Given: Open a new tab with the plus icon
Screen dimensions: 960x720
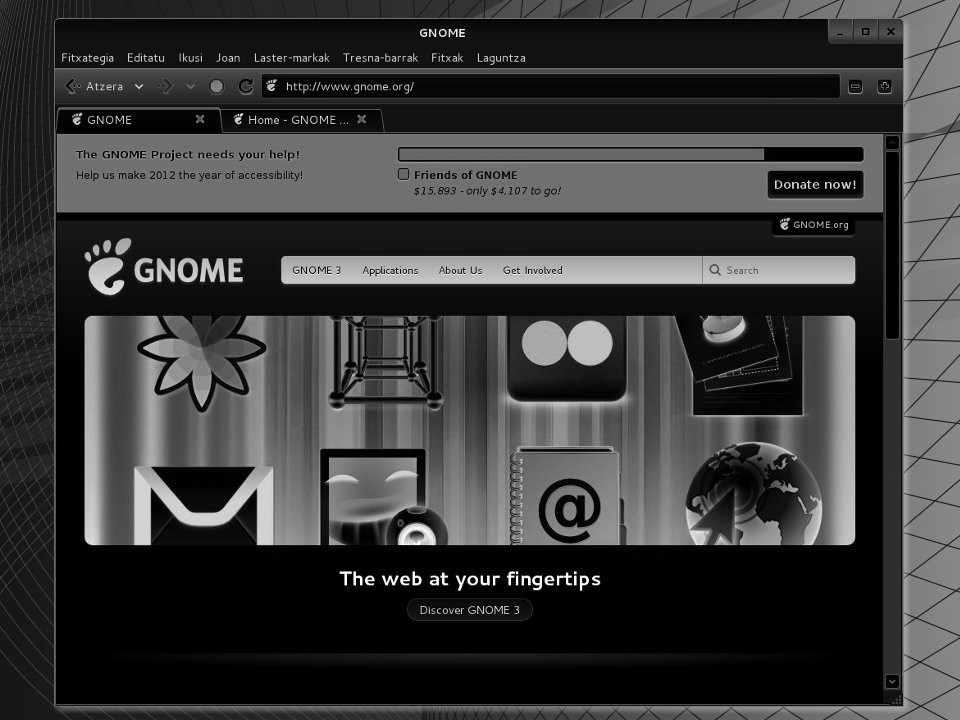Looking at the screenshot, I should tap(884, 86).
